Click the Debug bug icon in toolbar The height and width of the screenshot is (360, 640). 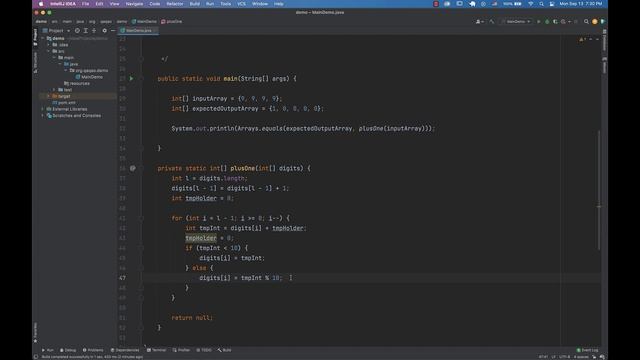point(547,21)
